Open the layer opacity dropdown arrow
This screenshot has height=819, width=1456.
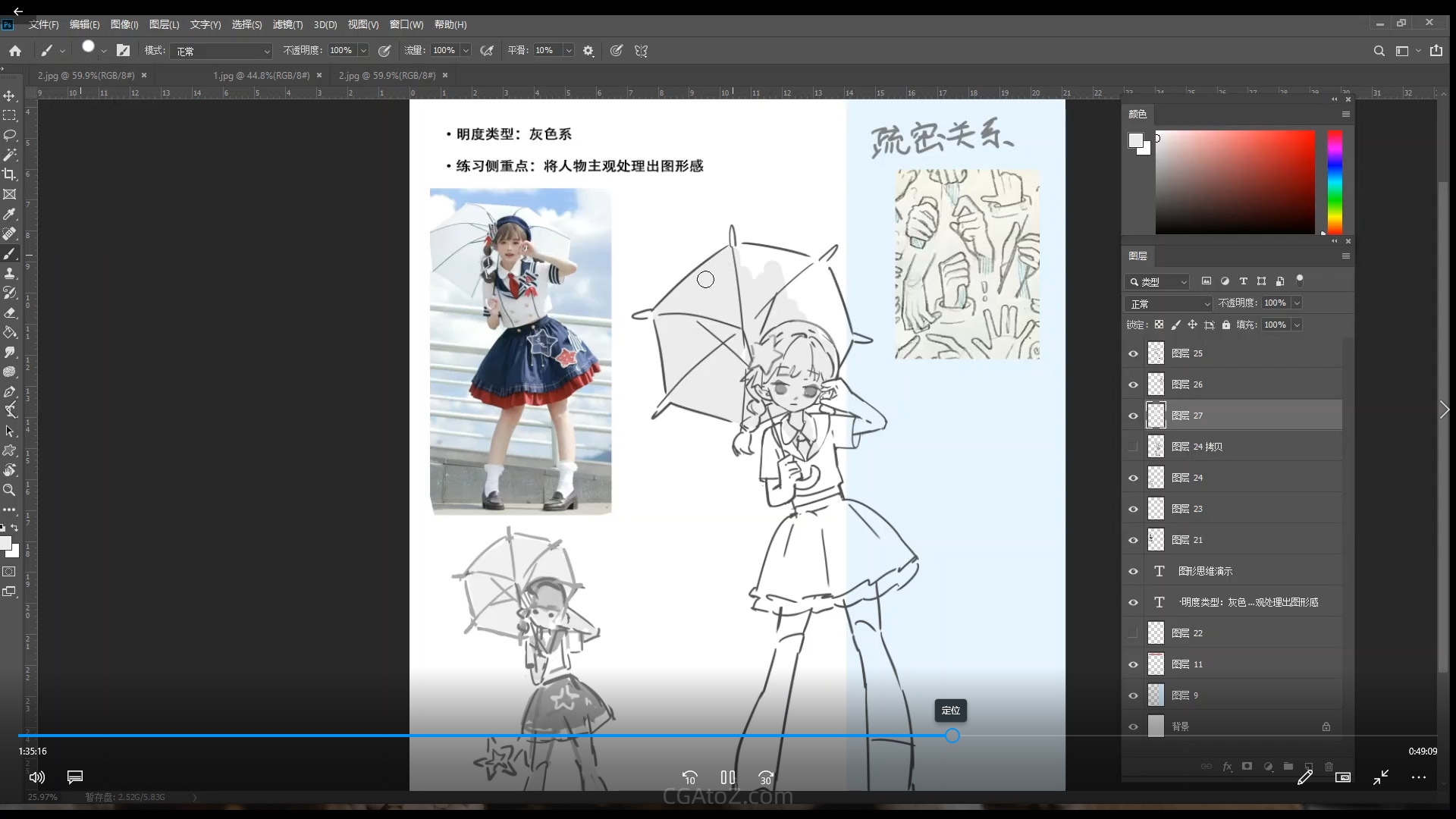(x=1297, y=303)
